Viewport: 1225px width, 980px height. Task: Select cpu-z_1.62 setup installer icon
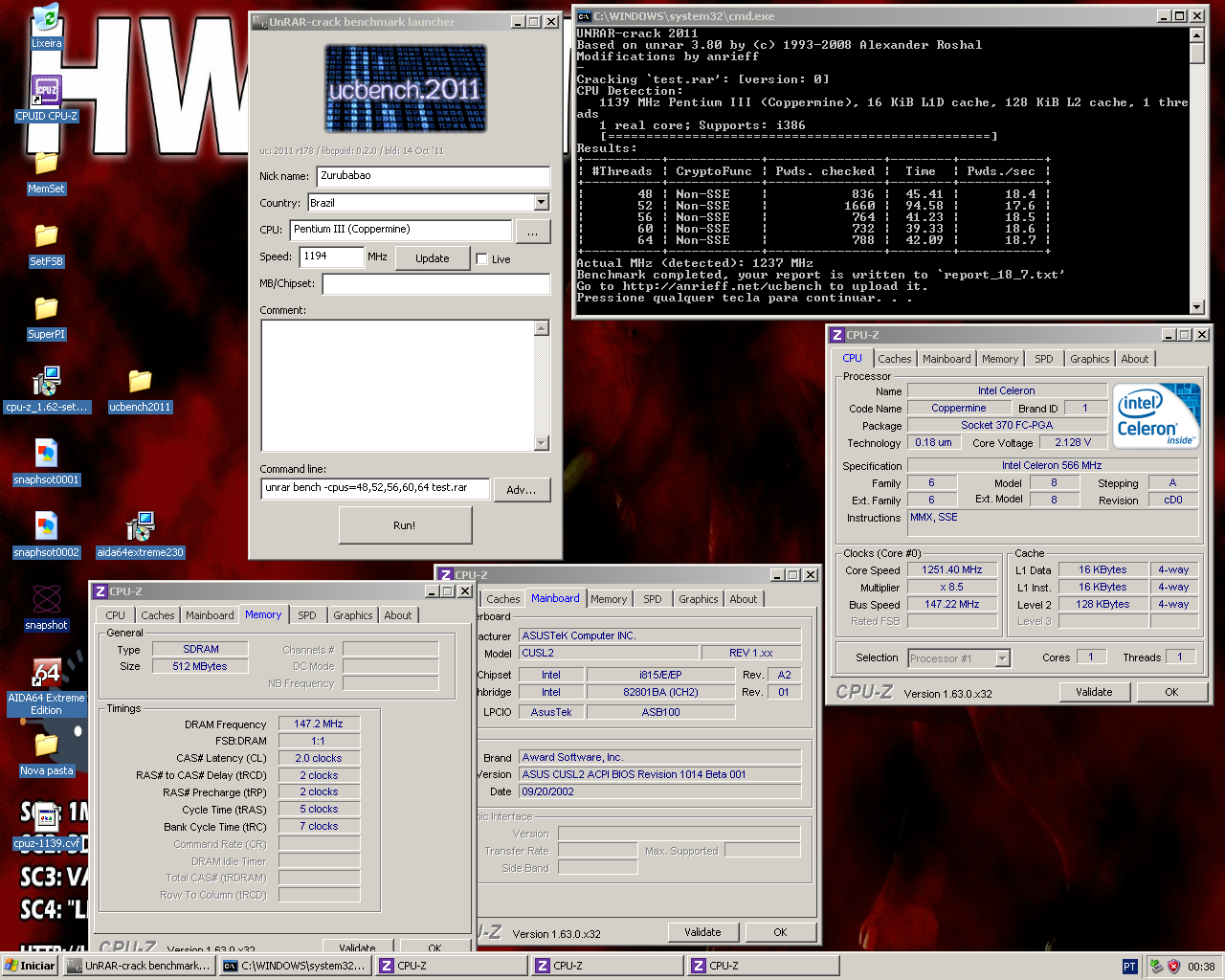46,390
